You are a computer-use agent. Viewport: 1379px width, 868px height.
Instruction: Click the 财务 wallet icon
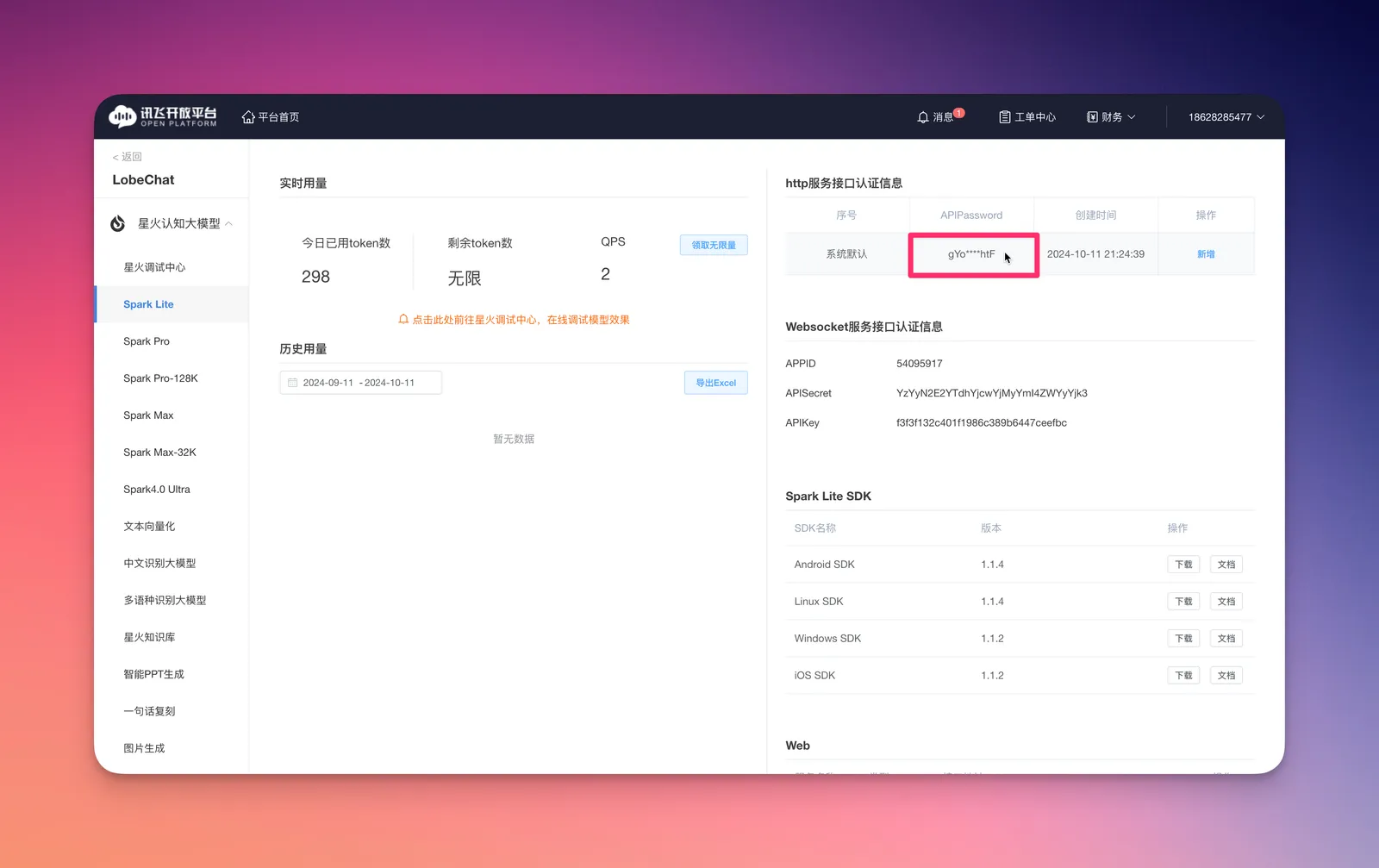1090,116
